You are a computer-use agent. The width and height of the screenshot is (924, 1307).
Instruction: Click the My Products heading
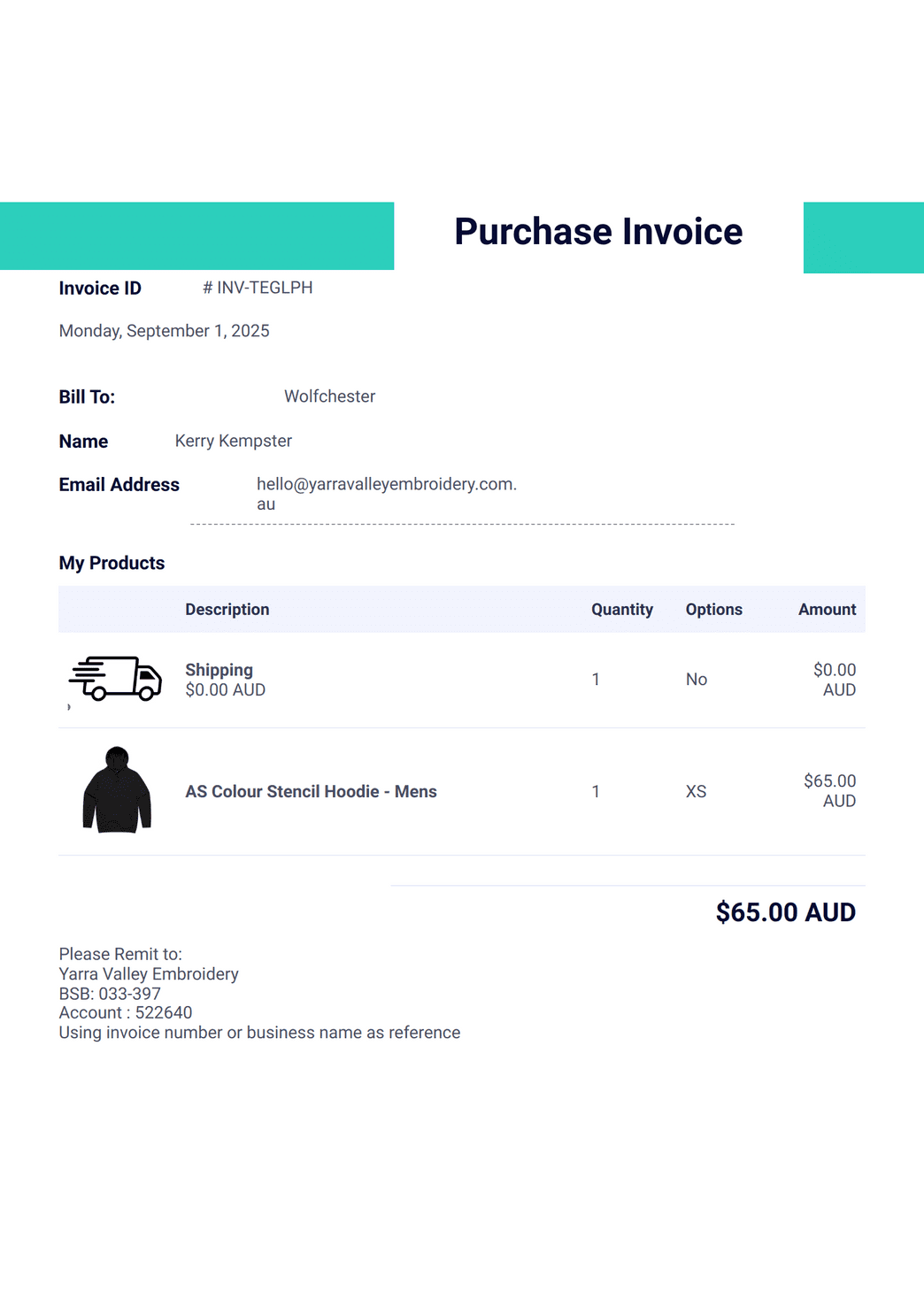point(112,564)
